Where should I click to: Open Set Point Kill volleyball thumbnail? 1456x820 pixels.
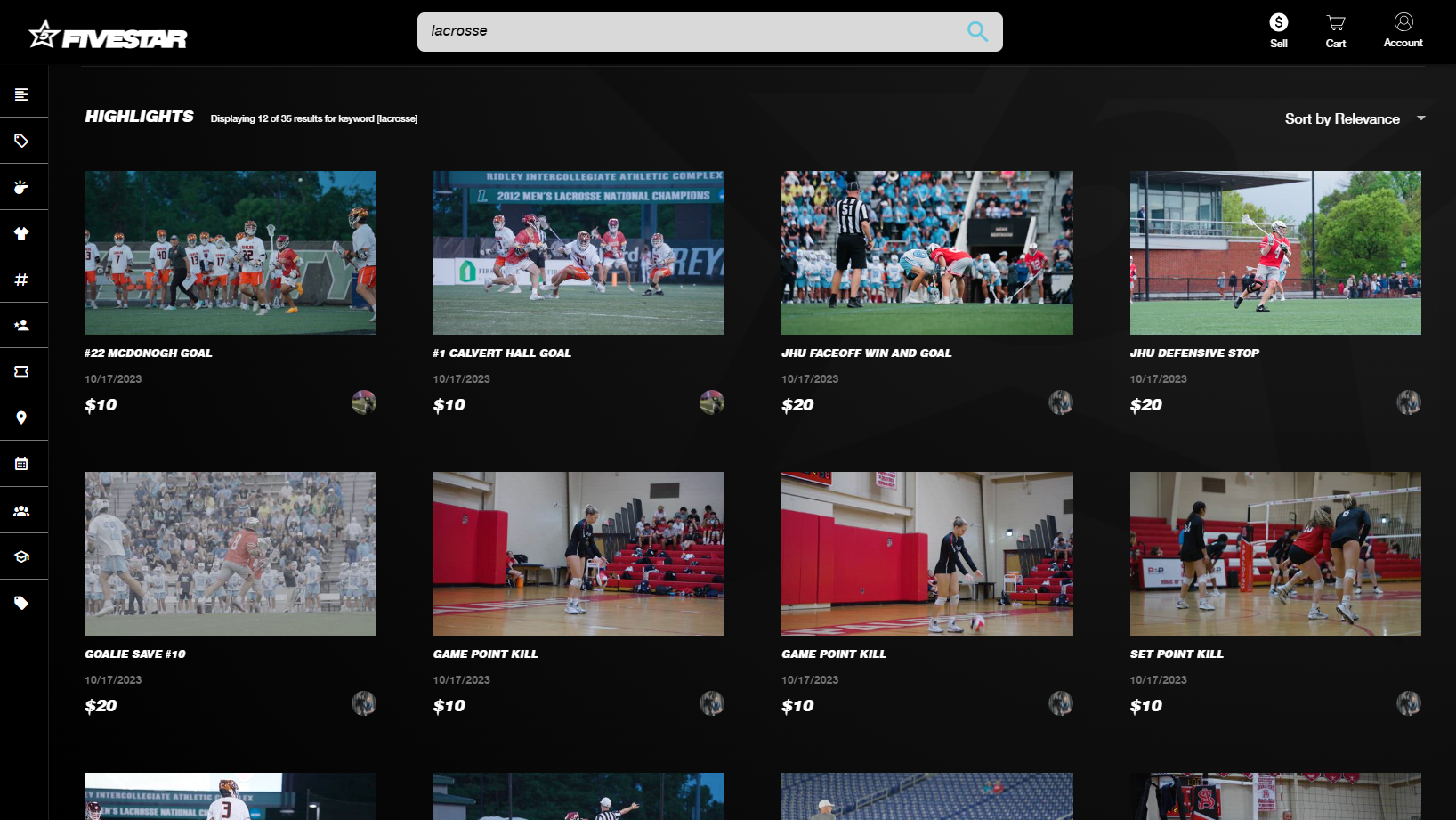tap(1275, 554)
